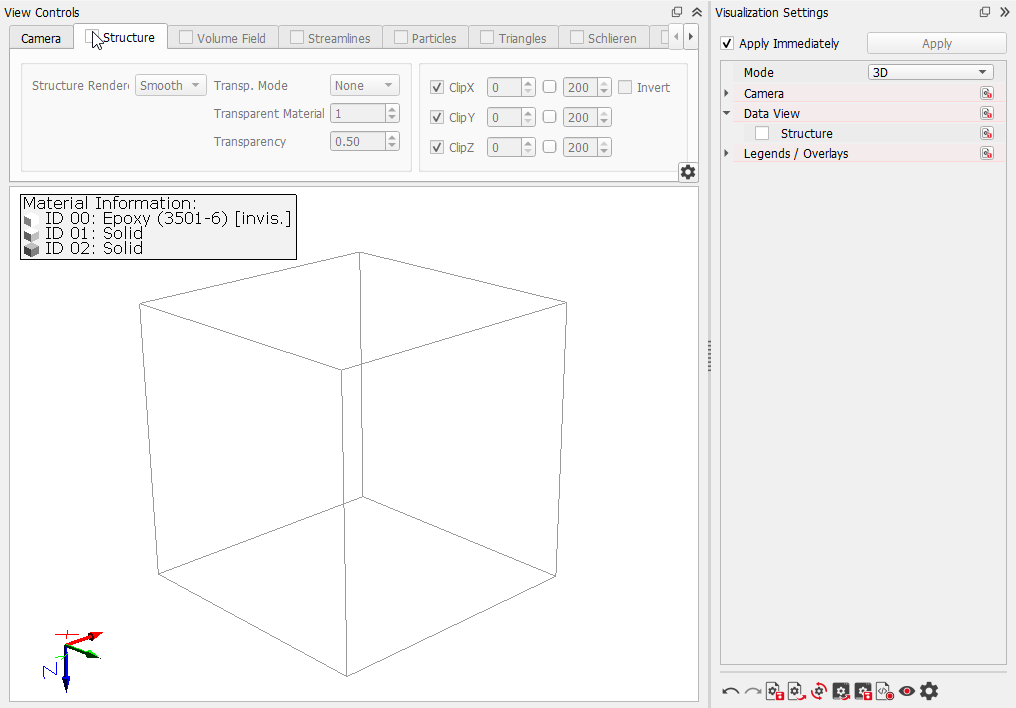Save visualization settings to file

tap(774, 691)
